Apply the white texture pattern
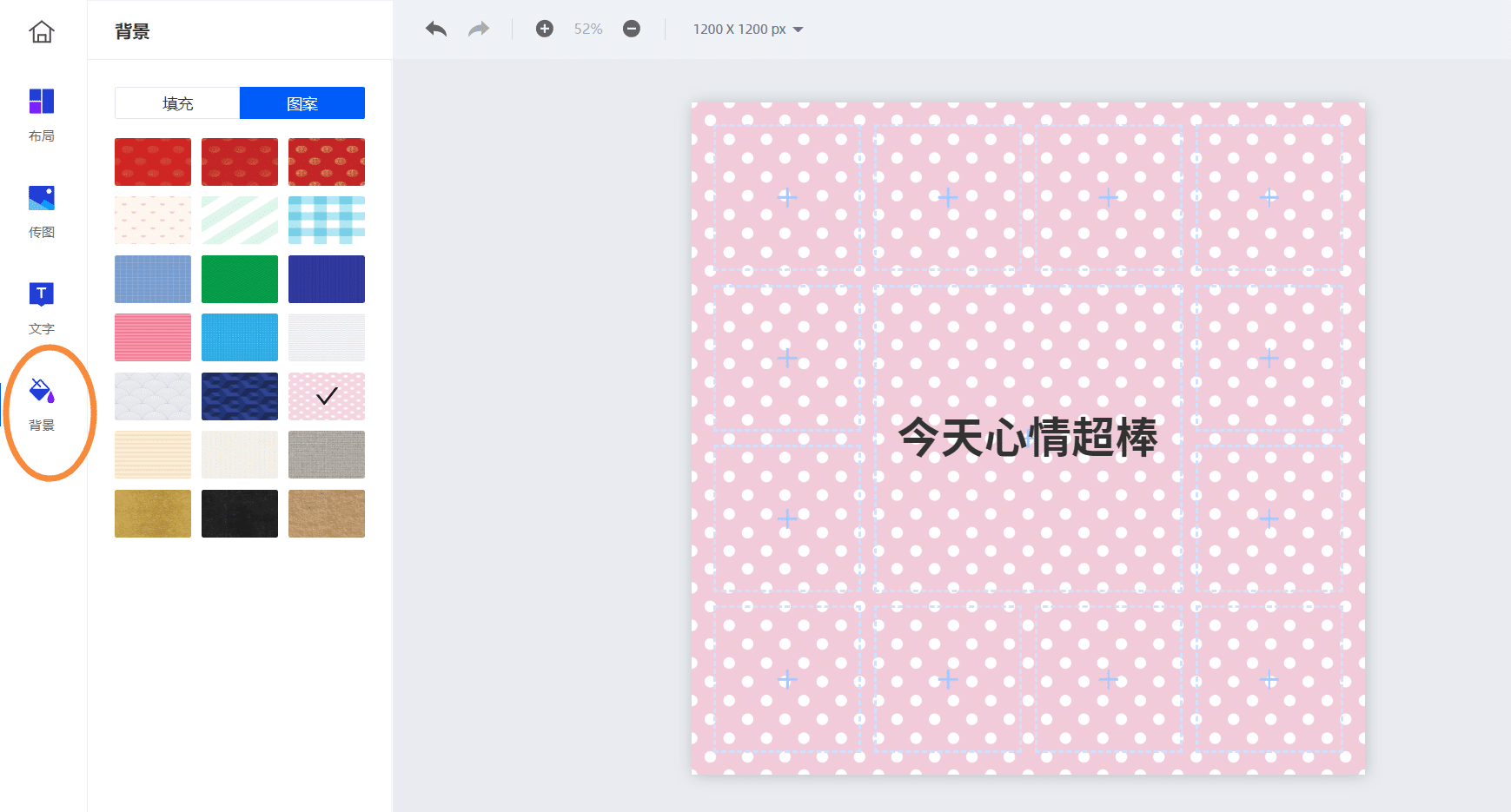The height and width of the screenshot is (812, 1511). [327, 337]
